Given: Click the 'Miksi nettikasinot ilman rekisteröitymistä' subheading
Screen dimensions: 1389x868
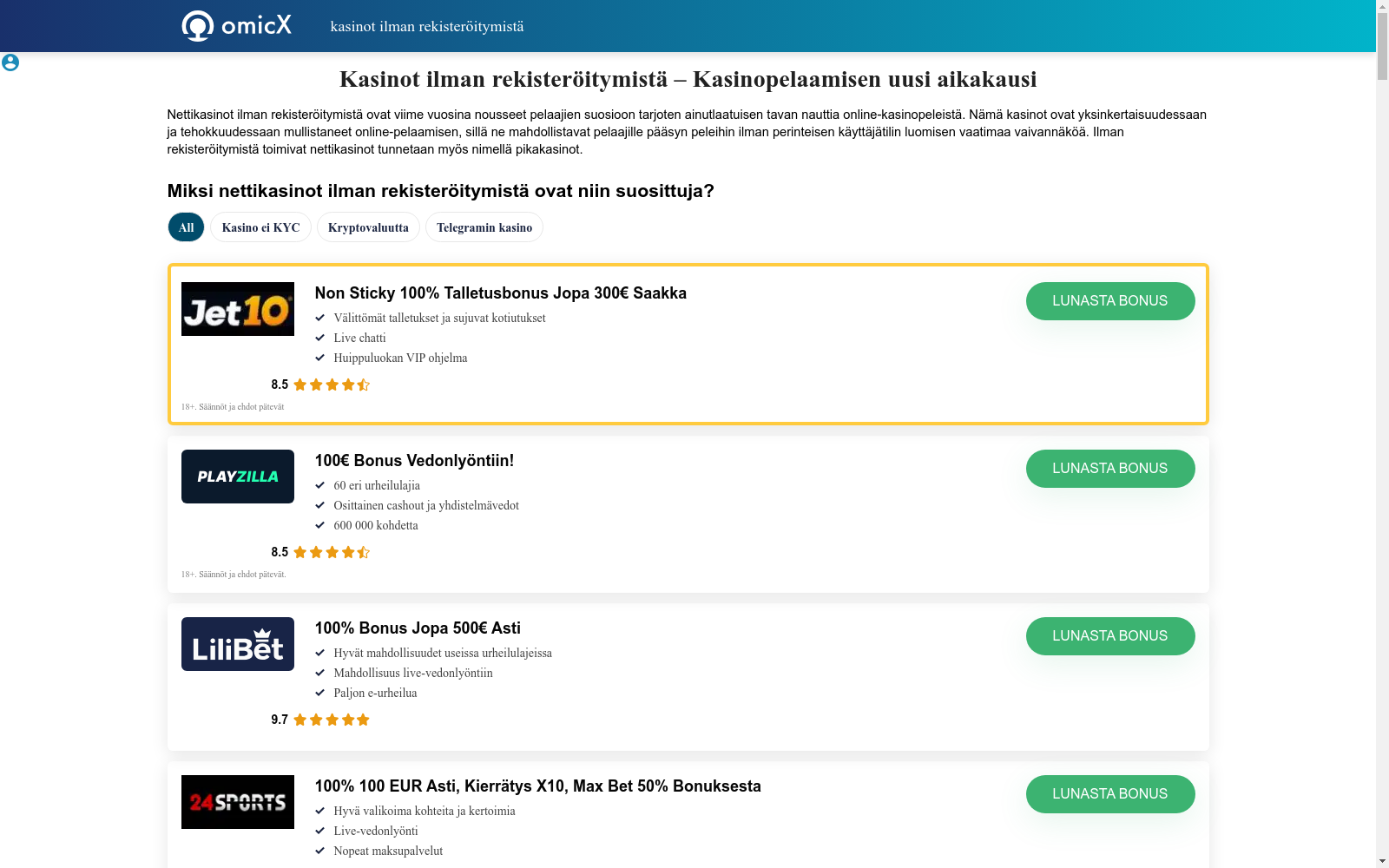Looking at the screenshot, I should pos(441,191).
